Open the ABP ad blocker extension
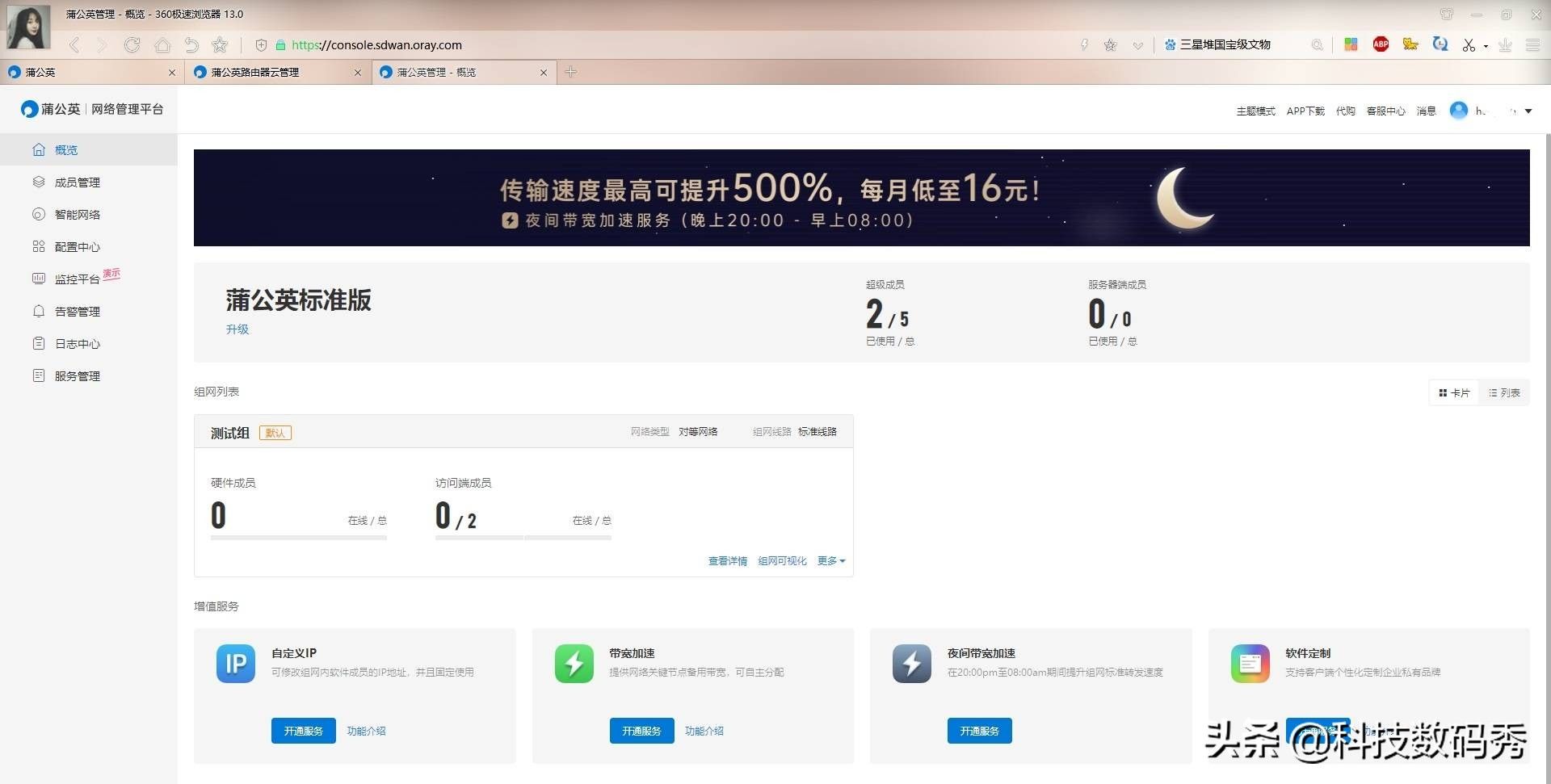The height and width of the screenshot is (784, 1551). (x=1381, y=44)
